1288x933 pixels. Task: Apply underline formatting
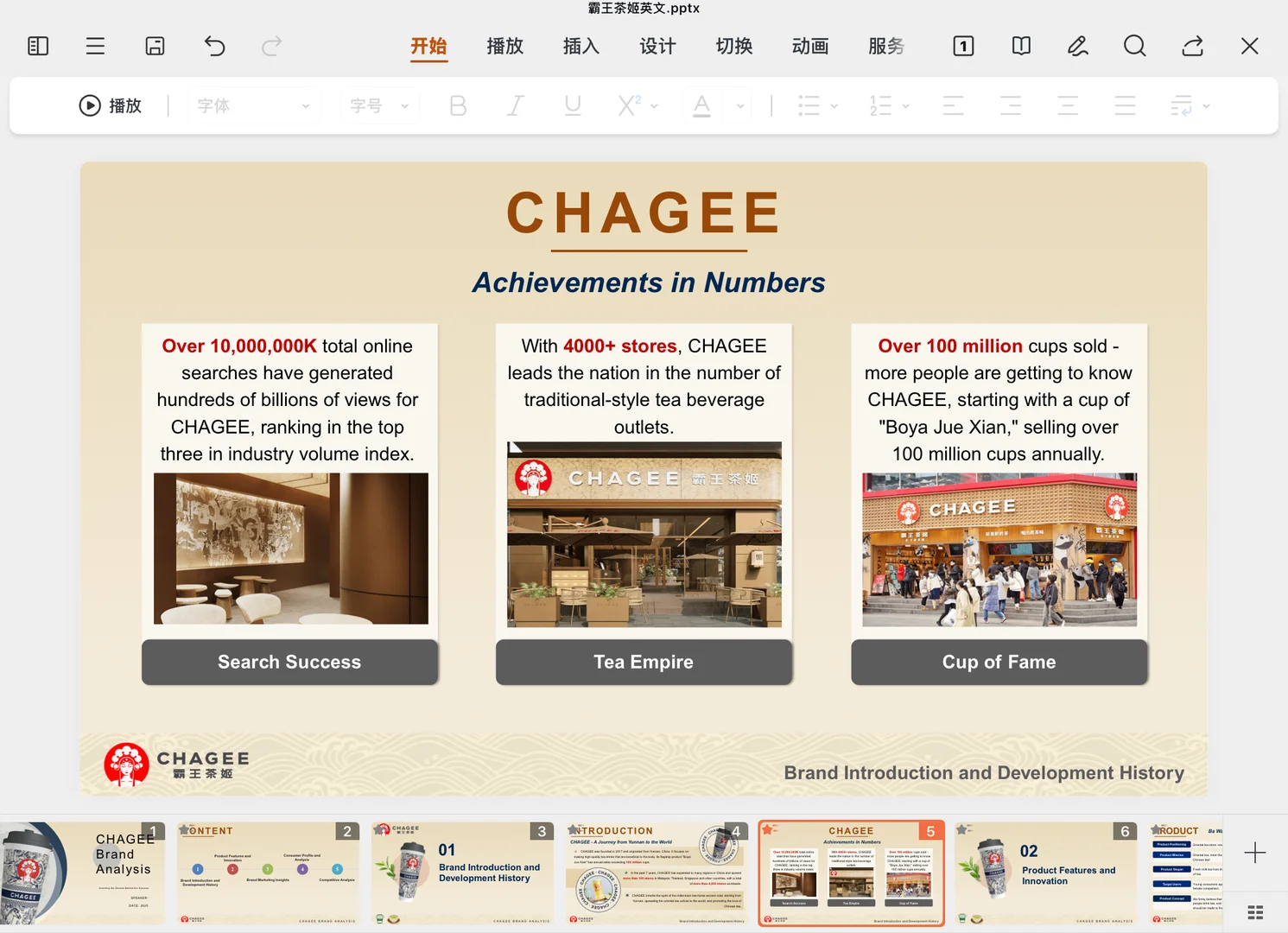572,105
